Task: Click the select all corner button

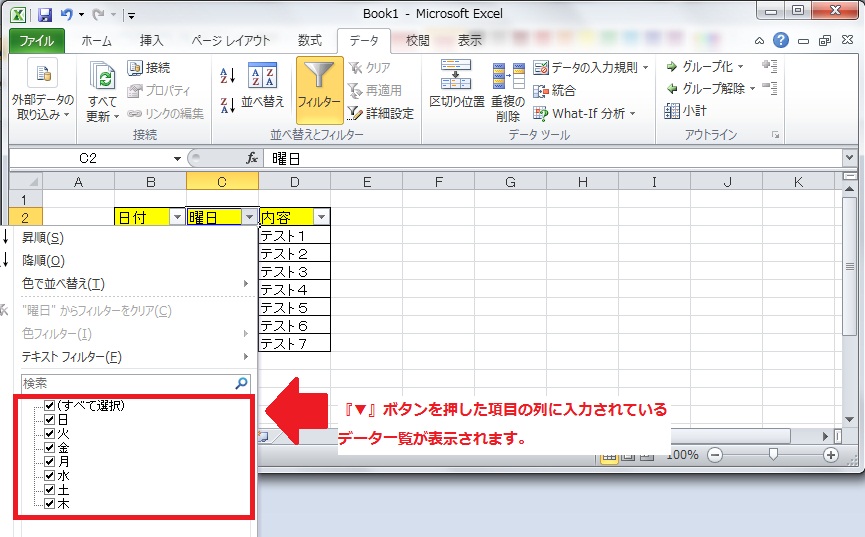Action: pos(26,182)
